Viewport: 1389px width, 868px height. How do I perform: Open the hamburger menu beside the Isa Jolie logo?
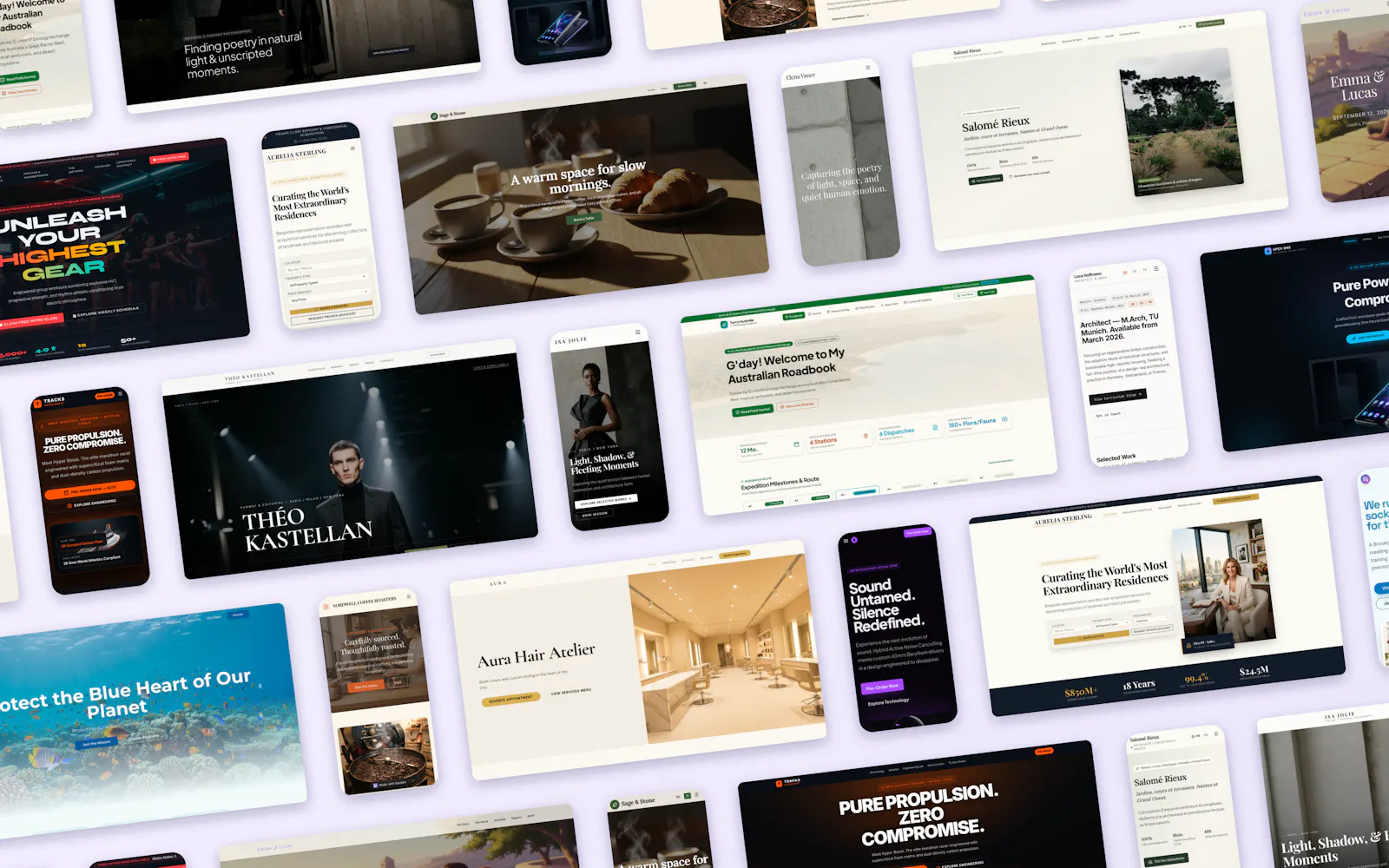638,332
